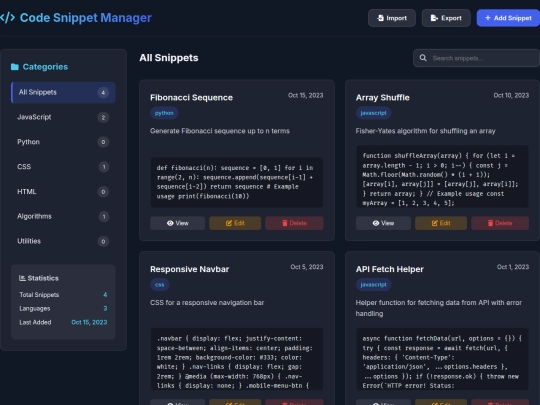The height and width of the screenshot is (405, 540).
Task: Click the pencil icon on Fibonacci Sequence's Edit button
Action: [x=229, y=223]
